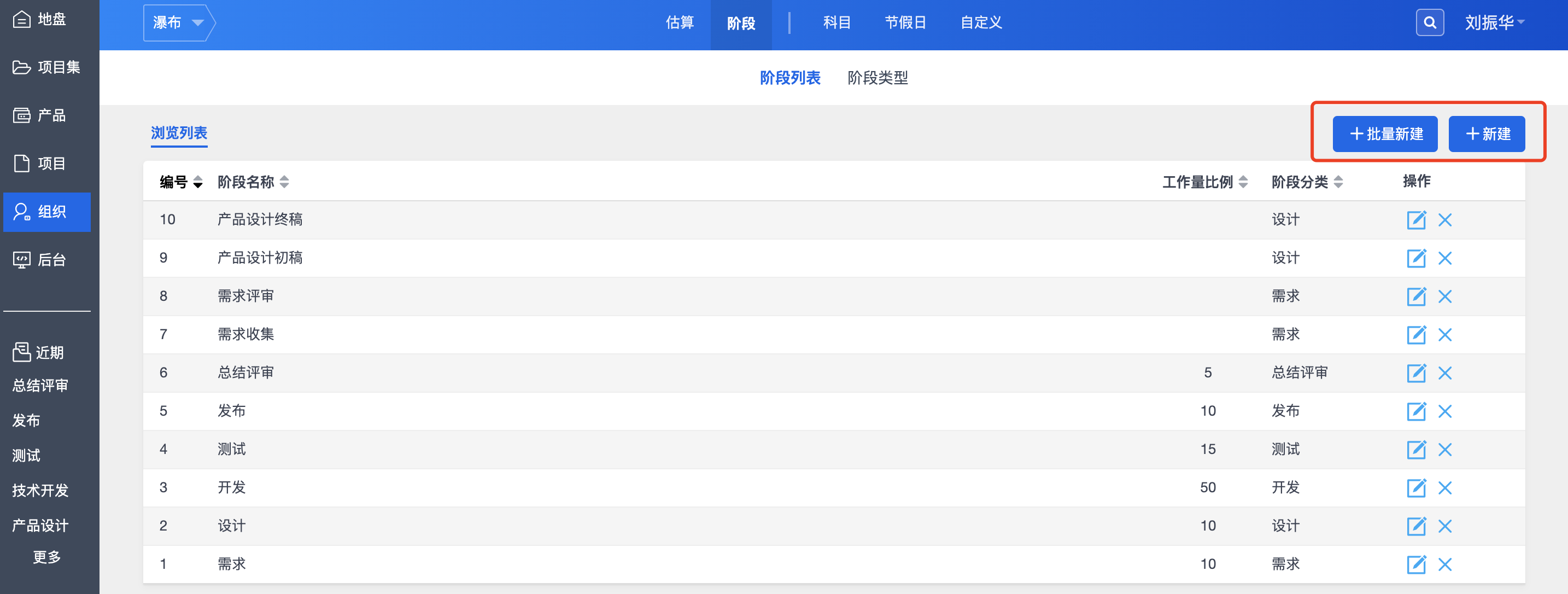Screen dimensions: 1568x594
Task: Open the 节假日 menu in header
Action: (x=905, y=23)
